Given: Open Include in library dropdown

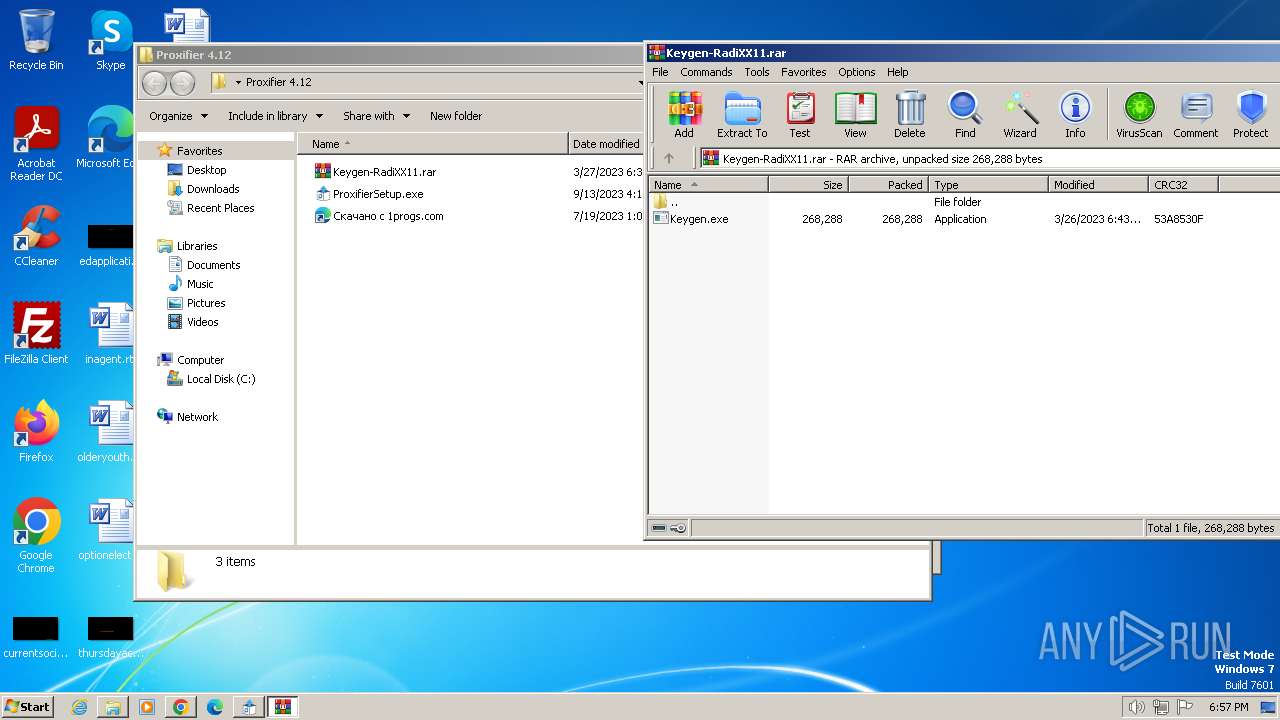Looking at the screenshot, I should (274, 116).
